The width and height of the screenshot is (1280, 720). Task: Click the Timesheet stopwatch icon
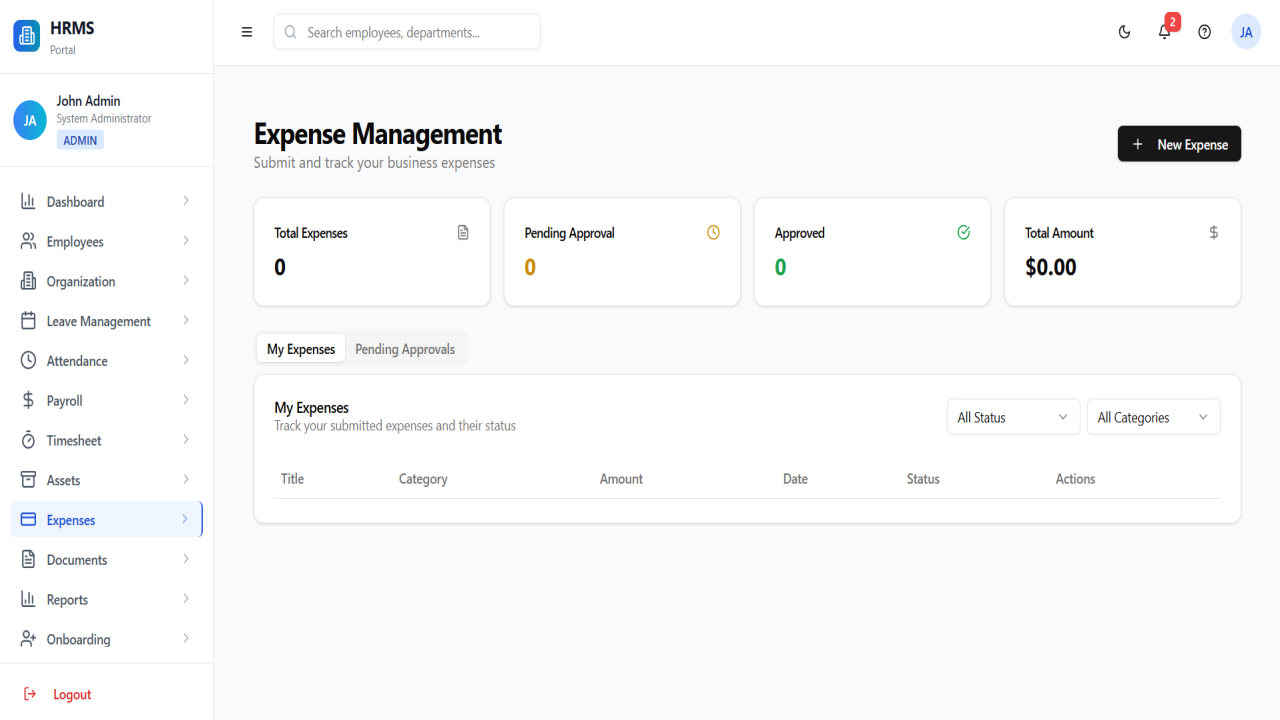click(x=28, y=440)
